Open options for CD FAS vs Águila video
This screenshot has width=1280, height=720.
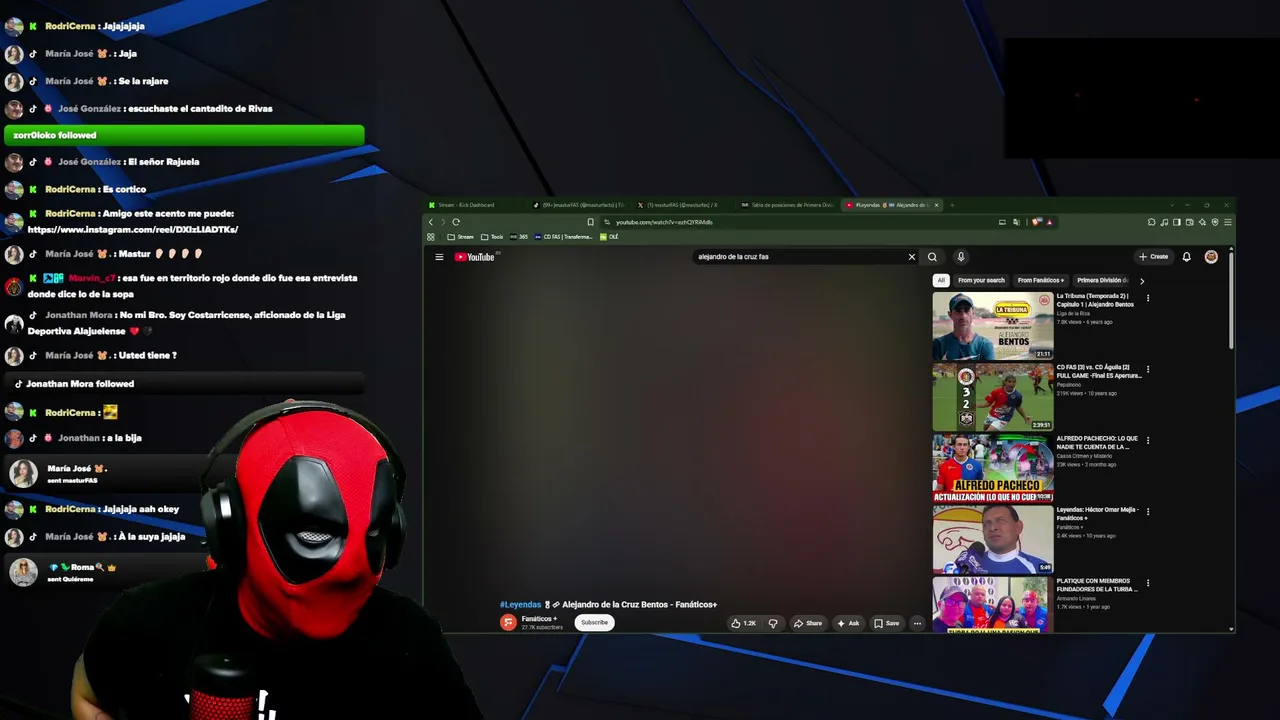point(1148,369)
